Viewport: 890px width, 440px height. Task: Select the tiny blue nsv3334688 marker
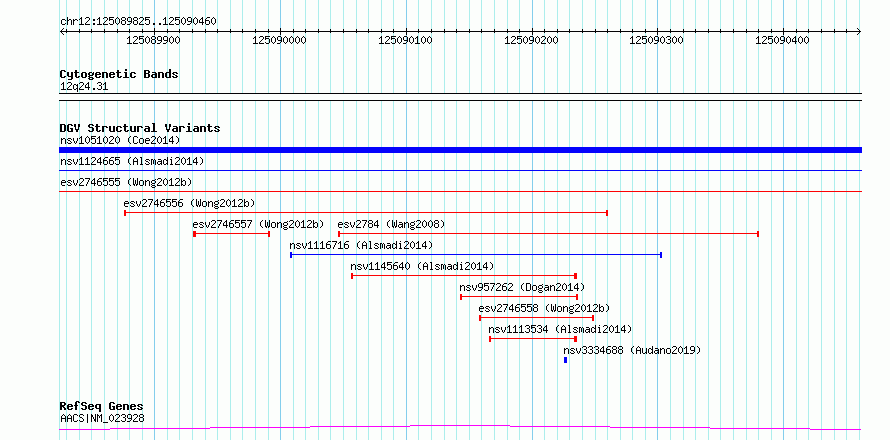click(x=565, y=360)
